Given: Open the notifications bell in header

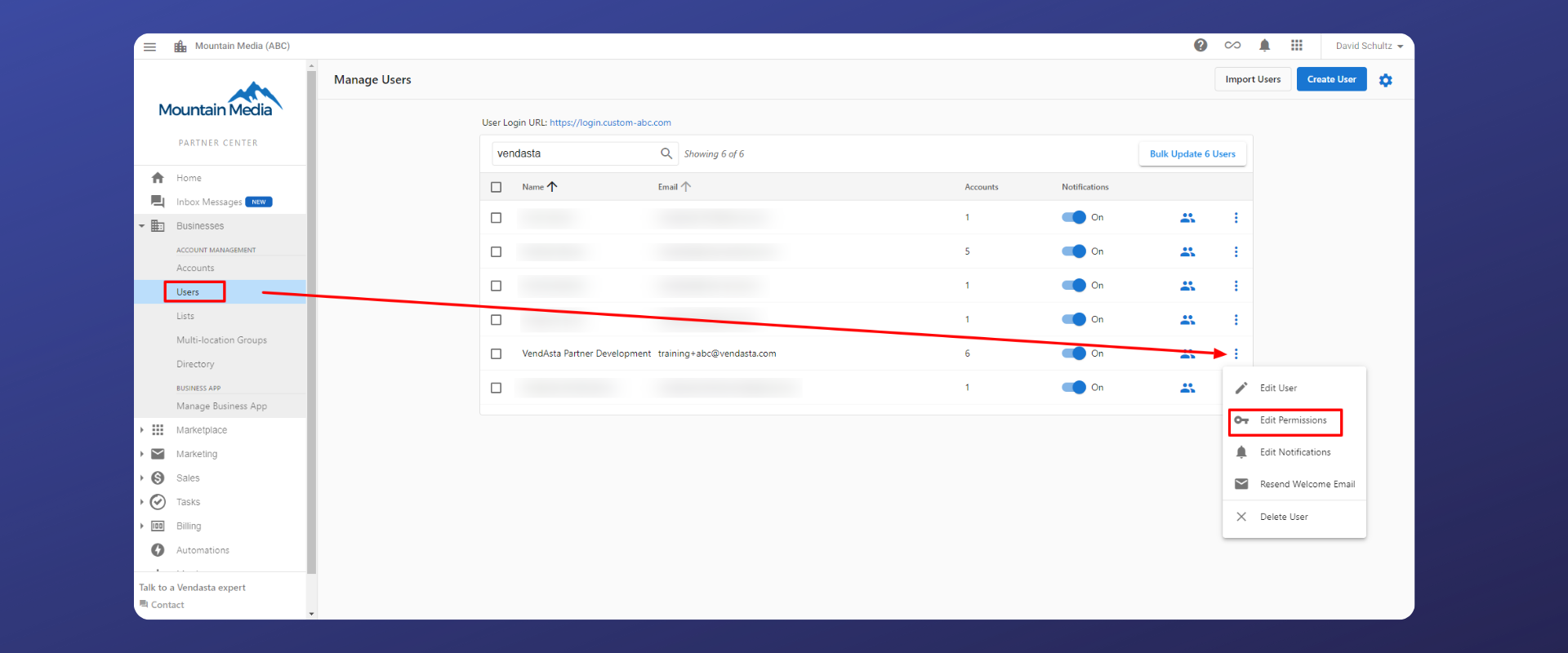Looking at the screenshot, I should [x=1264, y=46].
